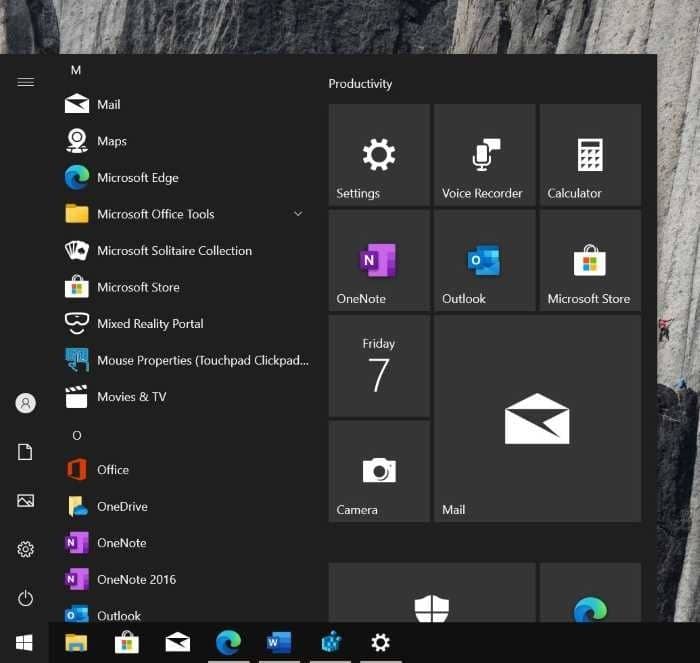700x663 pixels.
Task: Open Microsoft Store from the taskbar
Action: click(x=127, y=643)
